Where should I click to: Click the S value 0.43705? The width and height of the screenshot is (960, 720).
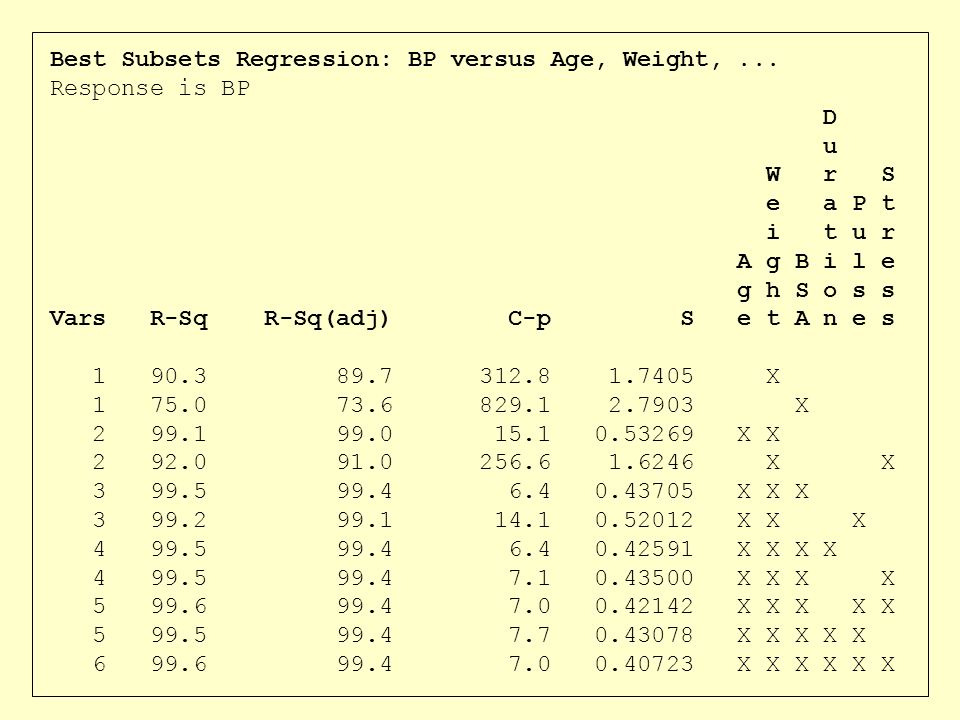coord(644,491)
